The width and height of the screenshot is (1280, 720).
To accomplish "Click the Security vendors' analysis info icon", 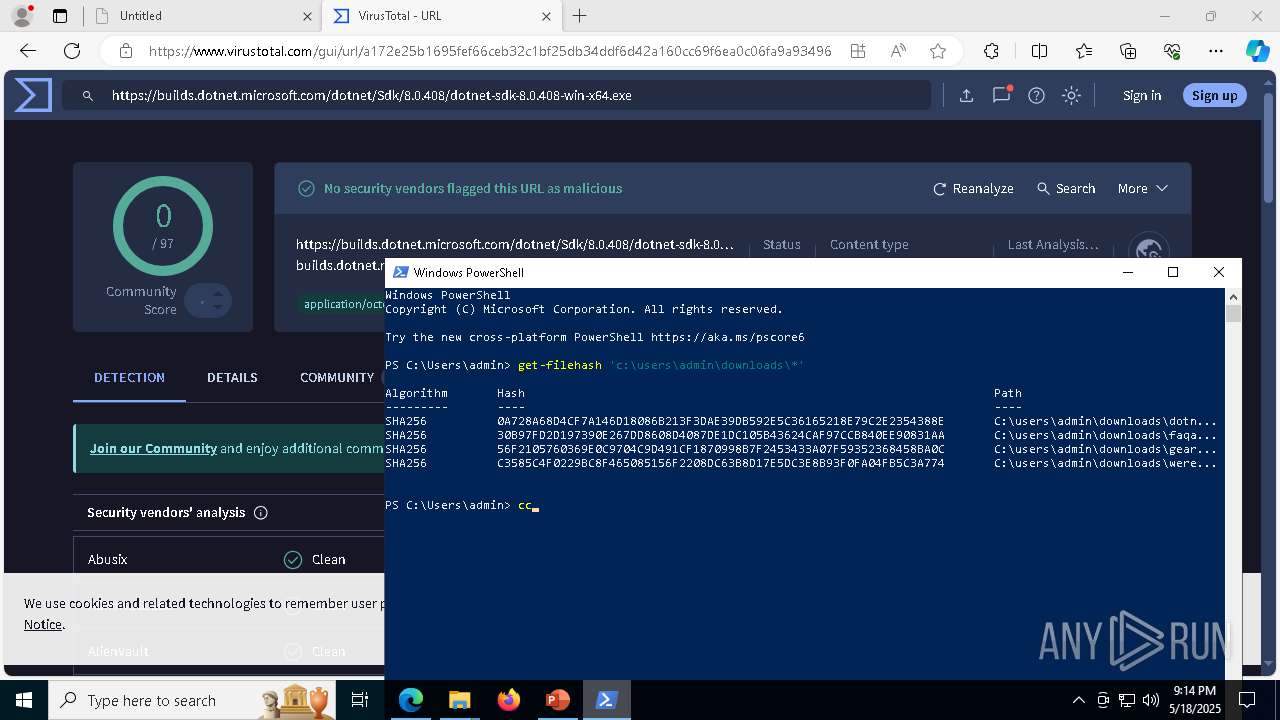I will (x=261, y=513).
